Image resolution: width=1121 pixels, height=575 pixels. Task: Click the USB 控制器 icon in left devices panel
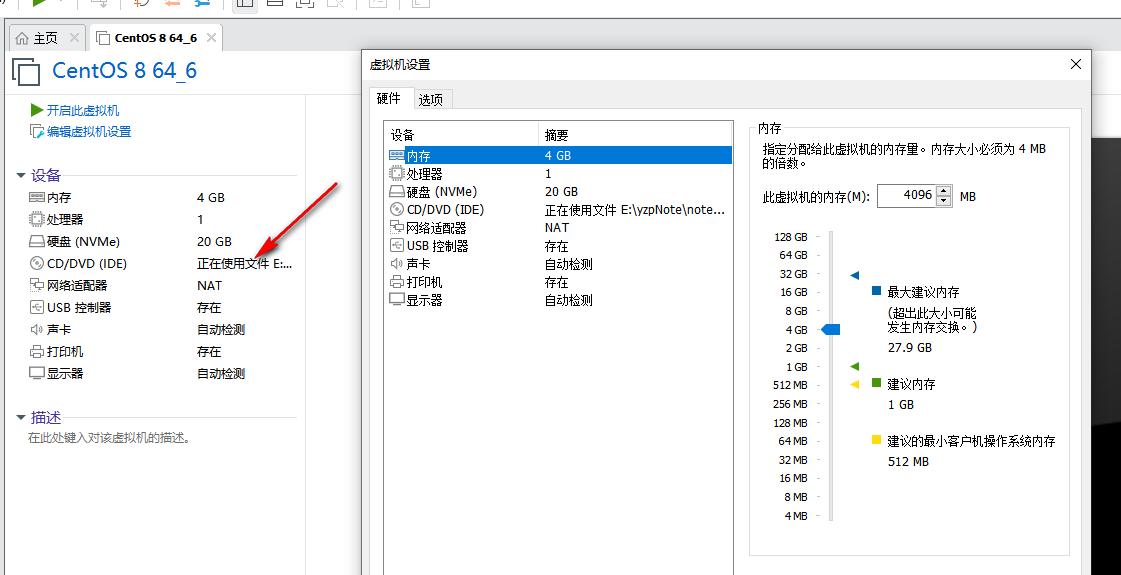pyautogui.click(x=36, y=308)
